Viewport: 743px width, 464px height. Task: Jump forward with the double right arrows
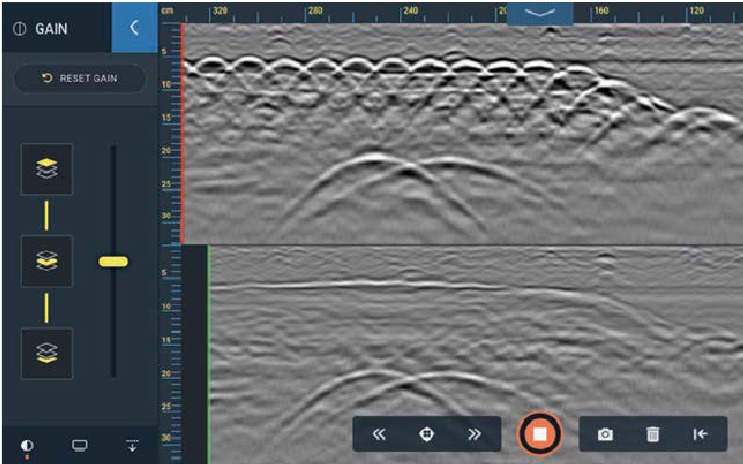pos(474,434)
